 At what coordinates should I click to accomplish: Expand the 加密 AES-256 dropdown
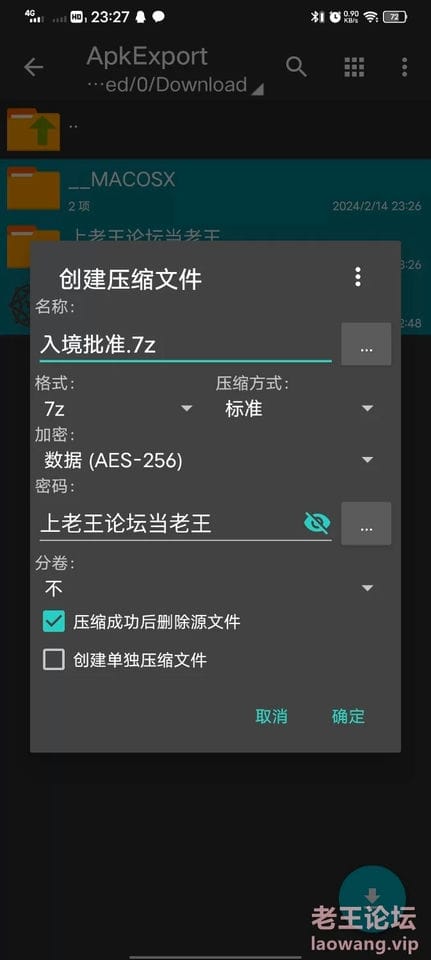209,460
